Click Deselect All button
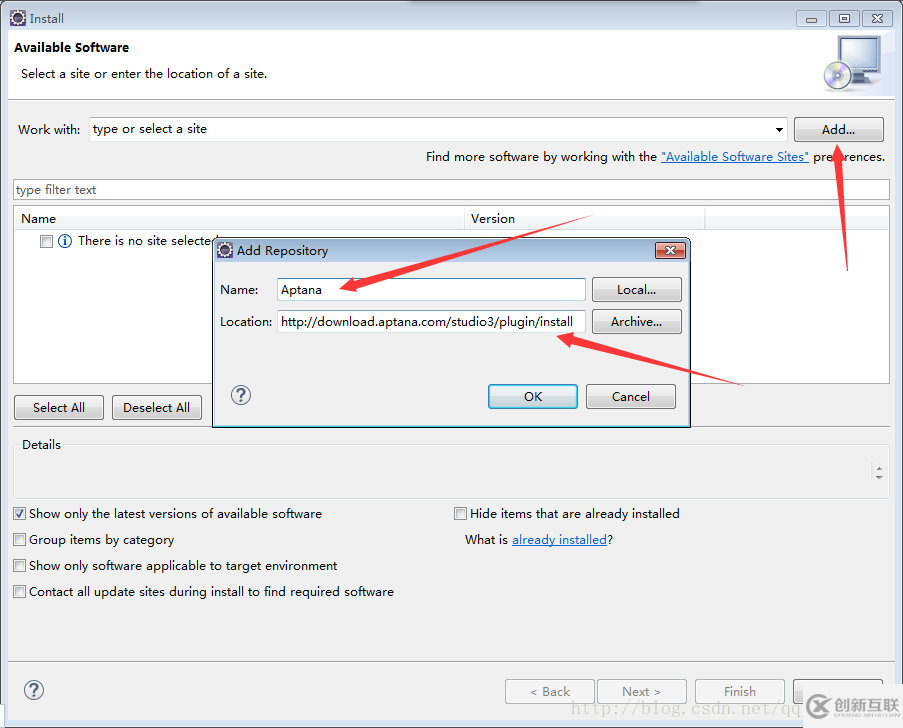The width and height of the screenshot is (903, 728). pyautogui.click(x=157, y=407)
